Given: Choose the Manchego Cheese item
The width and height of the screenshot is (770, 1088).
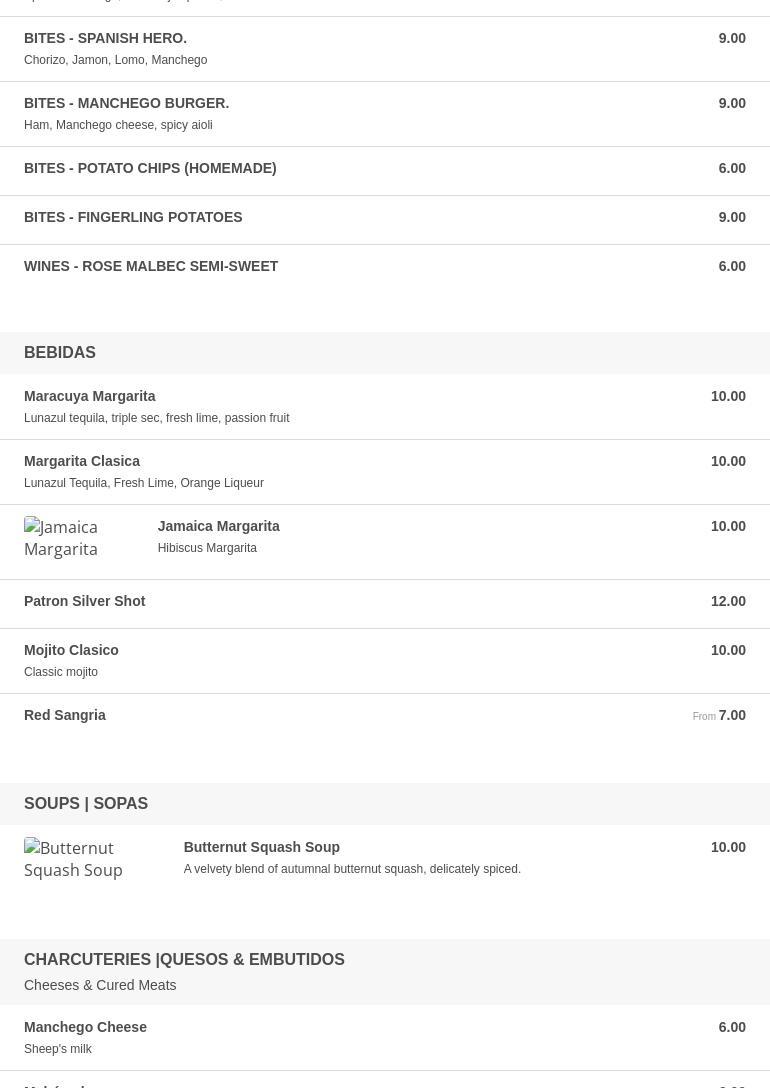Looking at the screenshot, I should 385,1037.
